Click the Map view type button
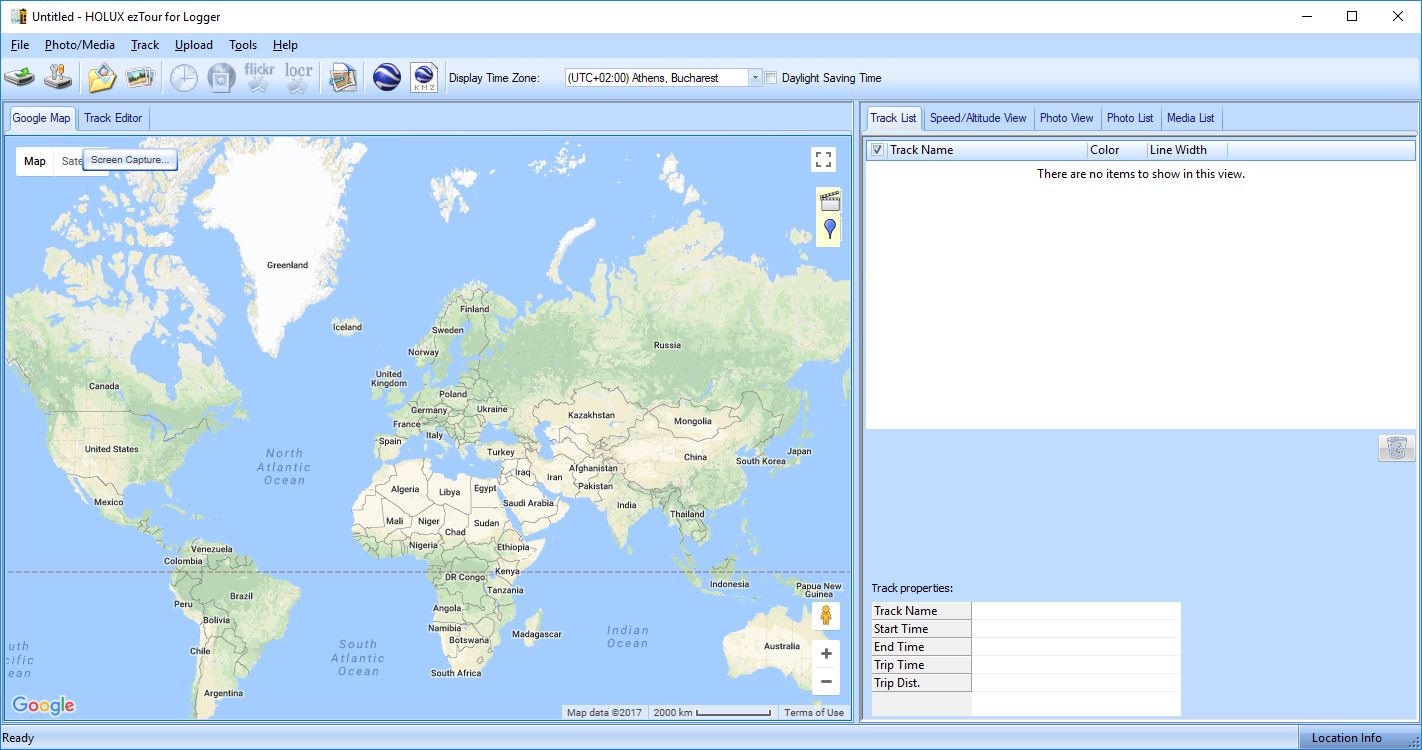This screenshot has width=1422, height=750. [x=35, y=161]
